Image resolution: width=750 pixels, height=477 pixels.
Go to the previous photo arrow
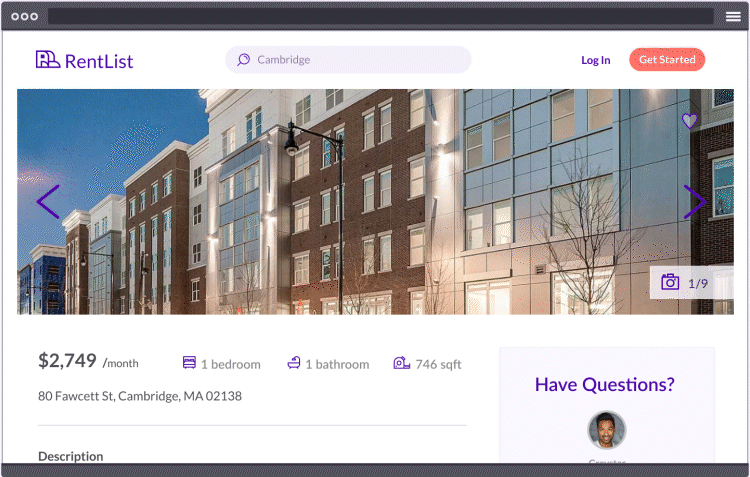click(x=48, y=202)
